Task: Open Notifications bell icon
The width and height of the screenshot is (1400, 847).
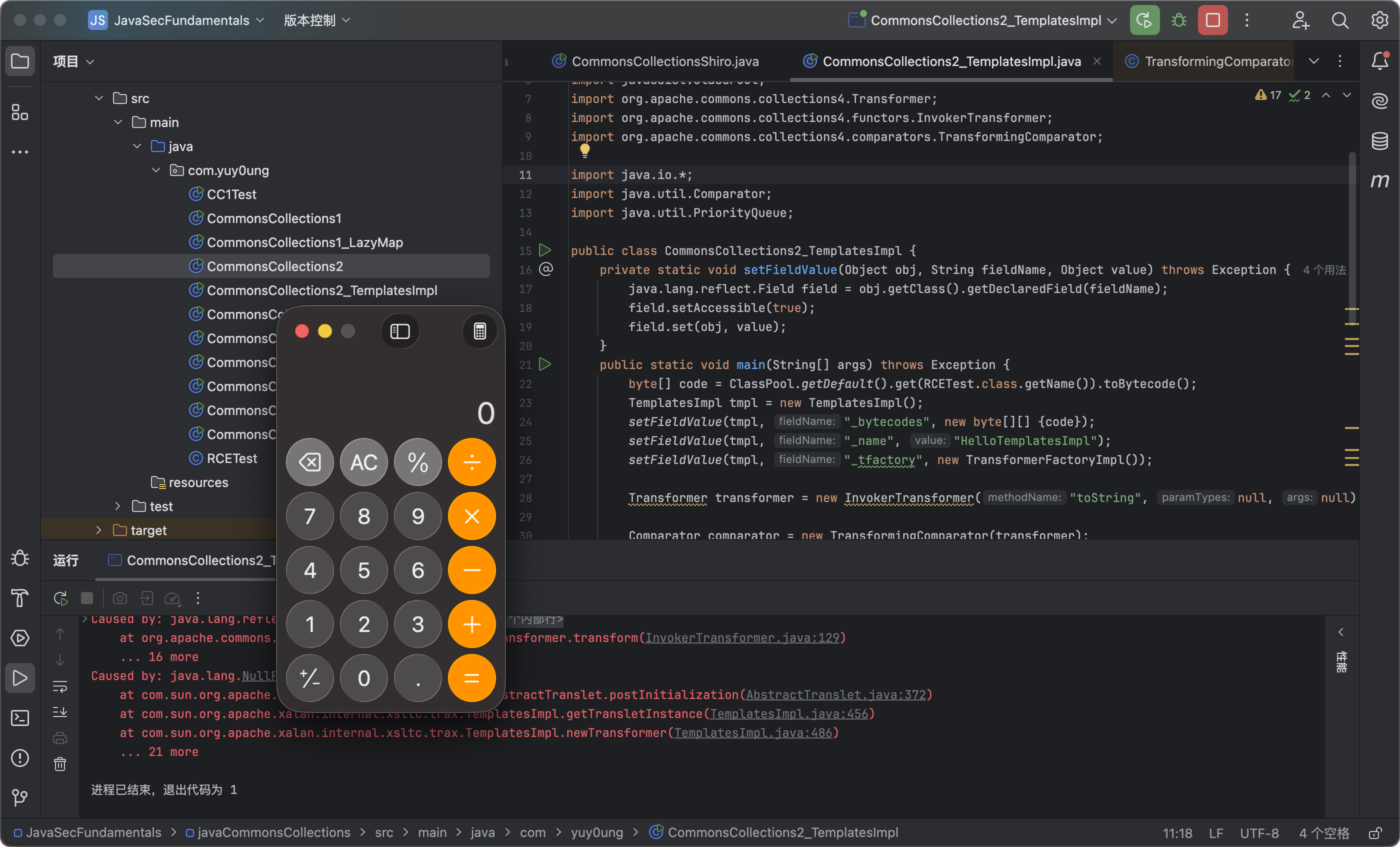Action: coord(1379,61)
